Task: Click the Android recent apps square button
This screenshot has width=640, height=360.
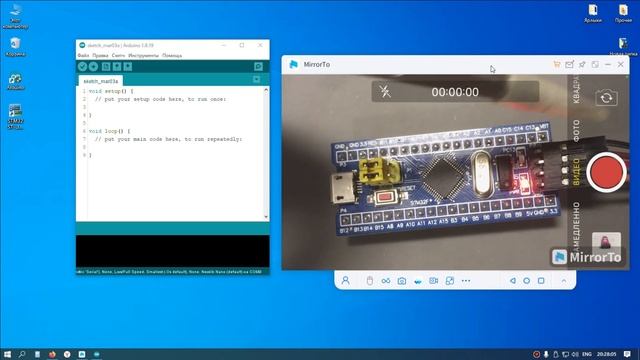Action: pos(541,281)
